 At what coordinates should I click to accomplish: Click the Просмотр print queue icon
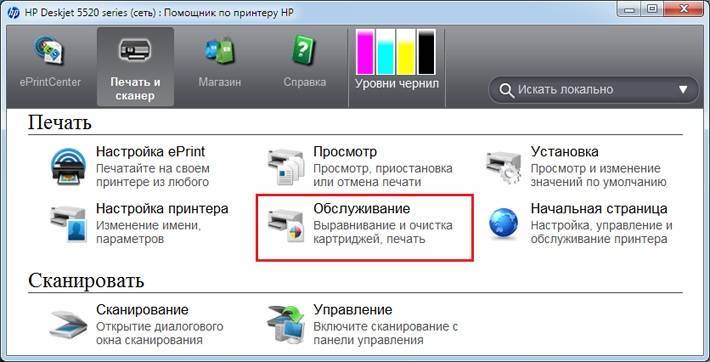(285, 168)
